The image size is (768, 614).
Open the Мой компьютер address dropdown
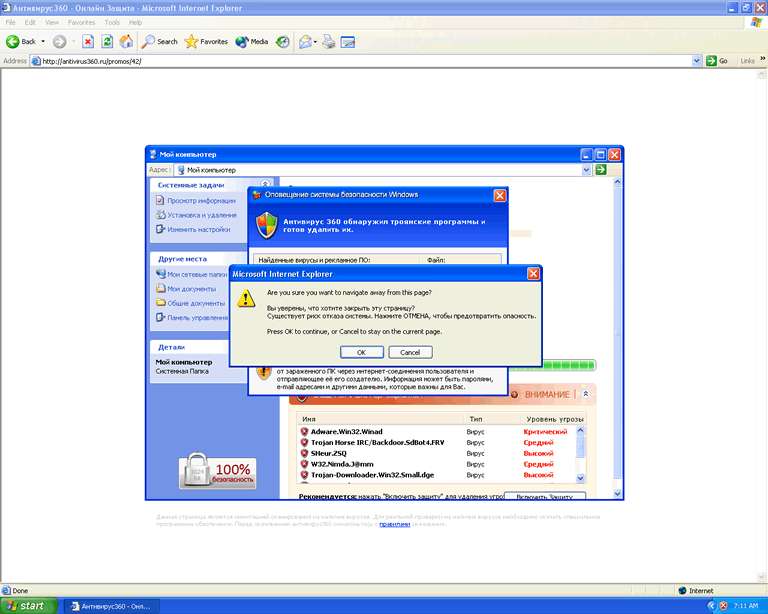(587, 171)
